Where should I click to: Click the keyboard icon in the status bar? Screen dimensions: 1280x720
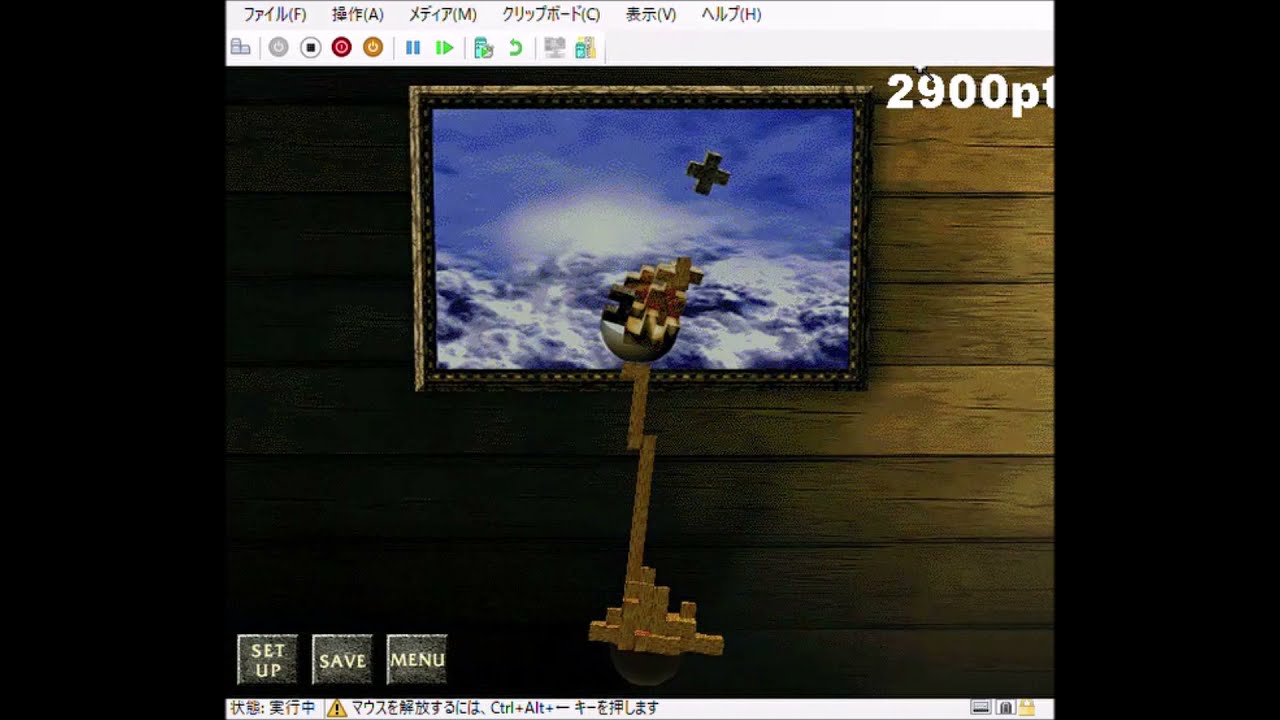coord(981,708)
